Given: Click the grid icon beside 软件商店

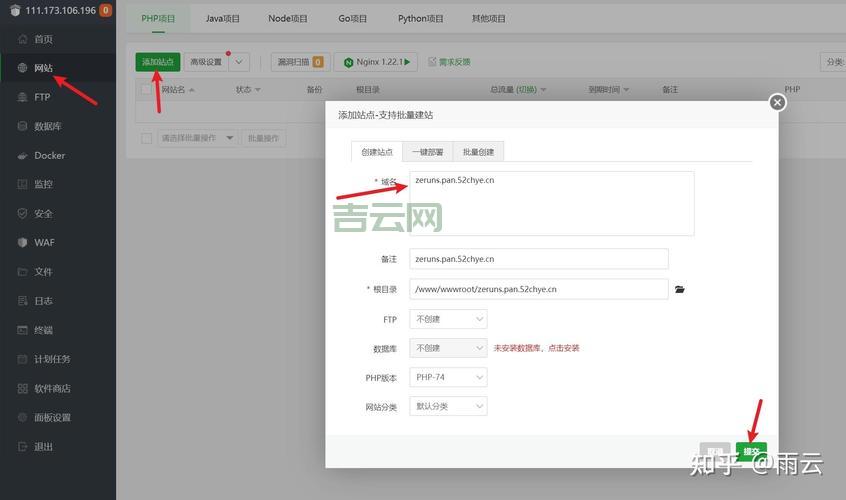Looking at the screenshot, I should pos(22,388).
